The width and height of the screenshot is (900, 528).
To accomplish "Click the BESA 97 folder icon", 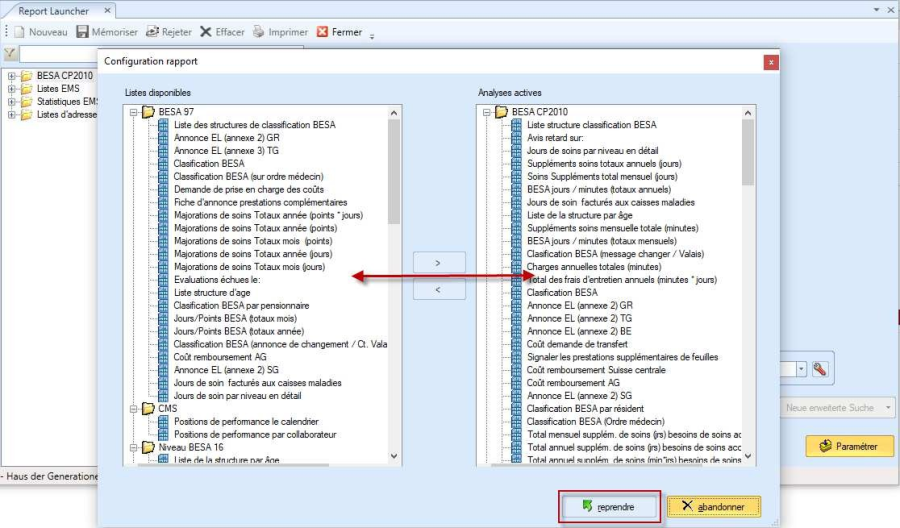I will pyautogui.click(x=149, y=111).
